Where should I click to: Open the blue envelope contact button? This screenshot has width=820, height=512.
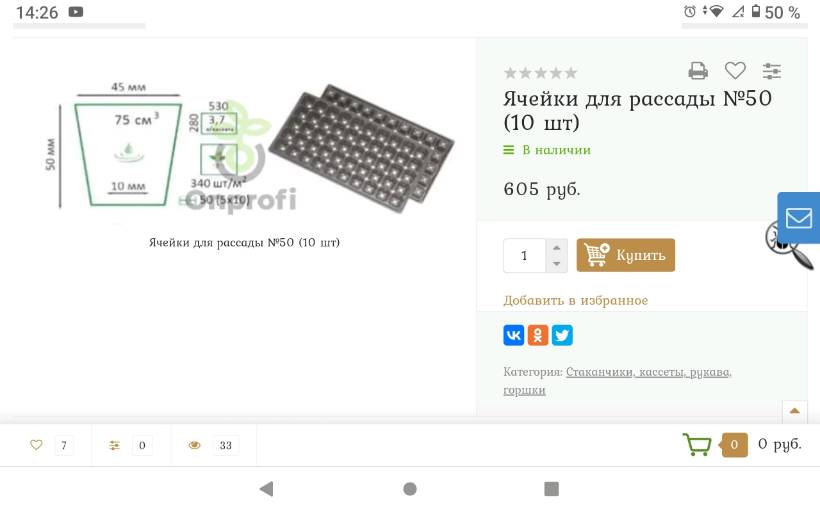point(799,218)
